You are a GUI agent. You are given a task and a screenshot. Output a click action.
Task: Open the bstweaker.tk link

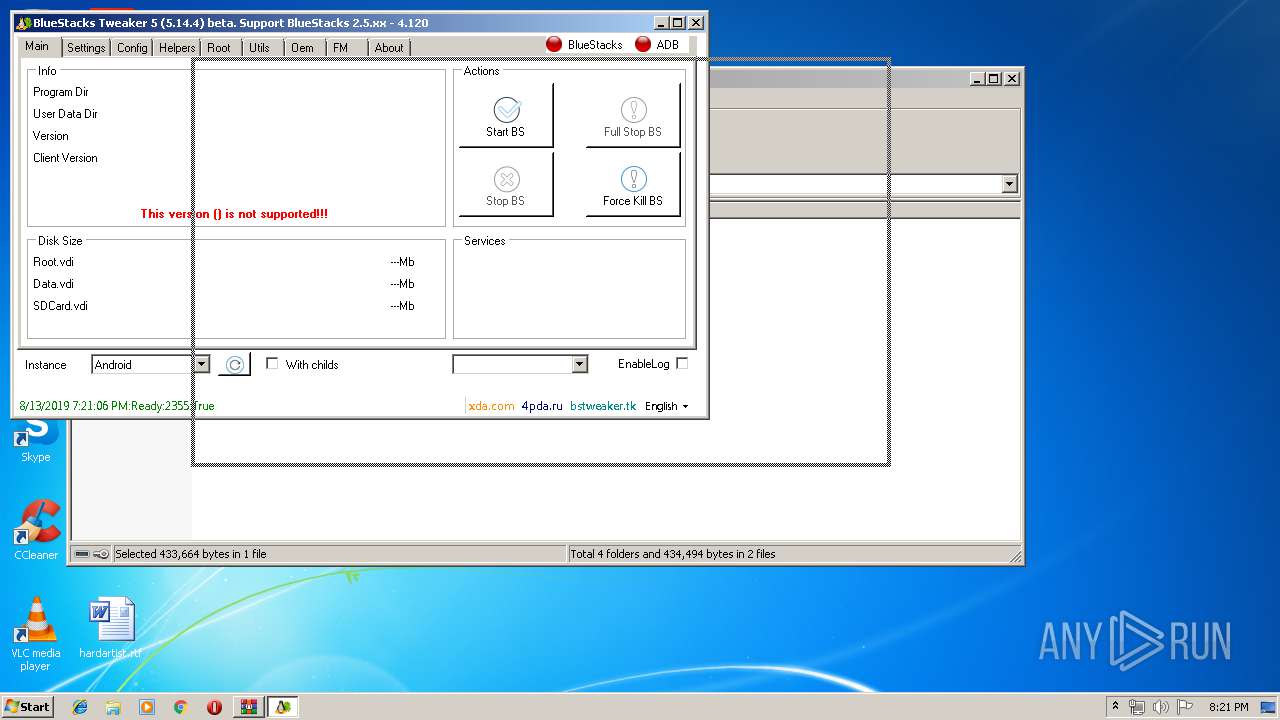click(x=603, y=406)
